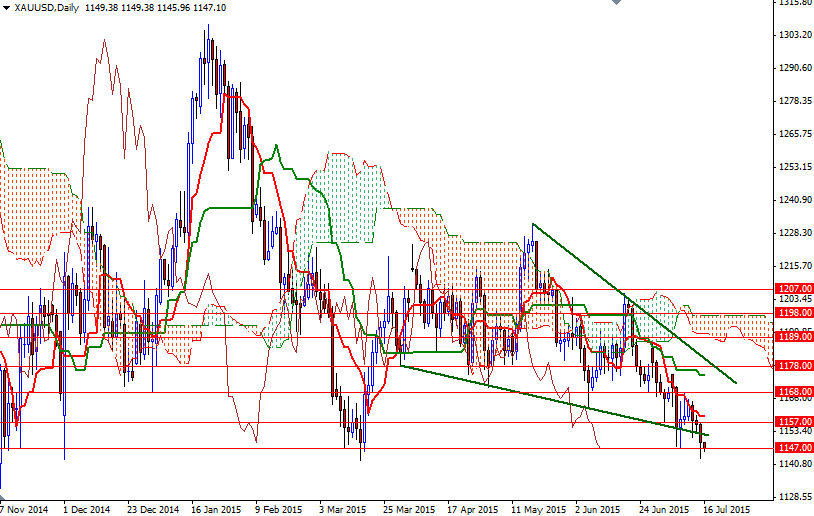Select the 1157.00 price level label

(x=793, y=422)
